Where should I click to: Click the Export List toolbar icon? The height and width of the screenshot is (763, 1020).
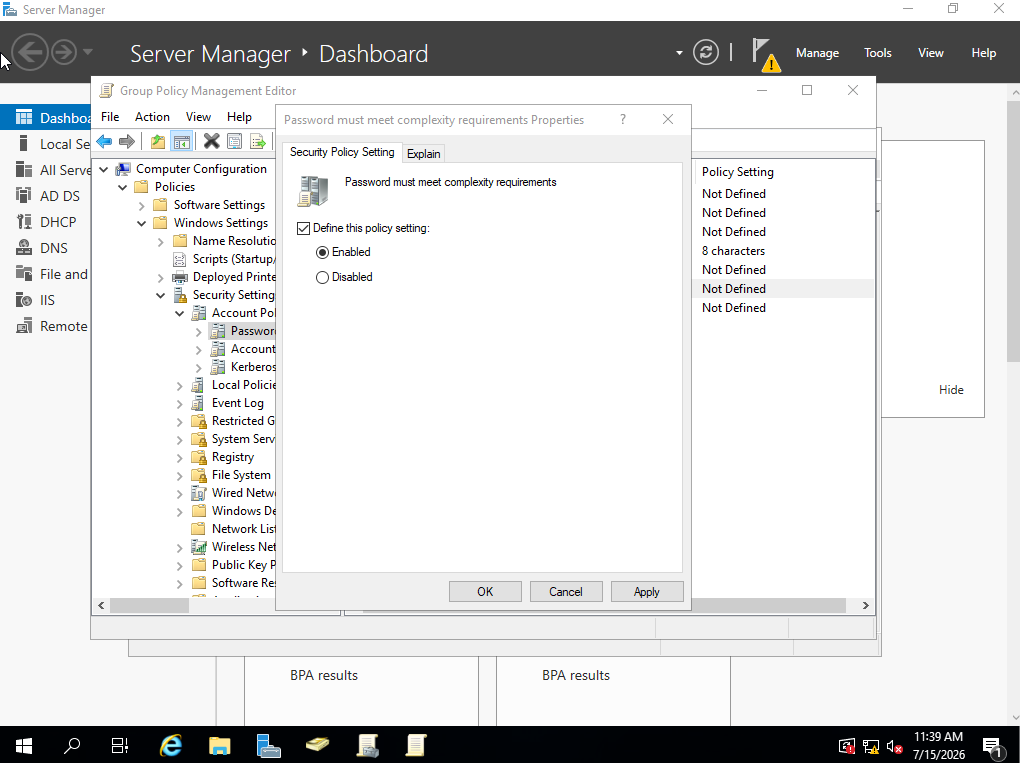tap(258, 141)
